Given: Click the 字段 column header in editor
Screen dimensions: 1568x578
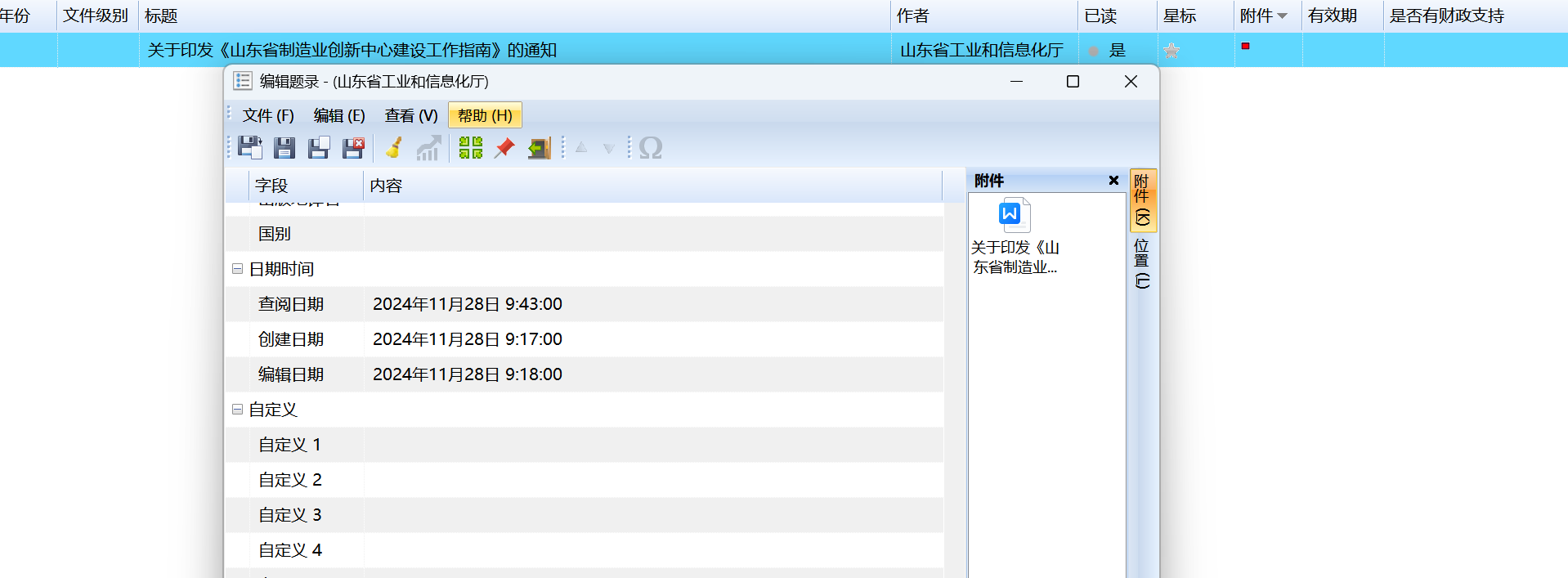Looking at the screenshot, I should click(306, 186).
